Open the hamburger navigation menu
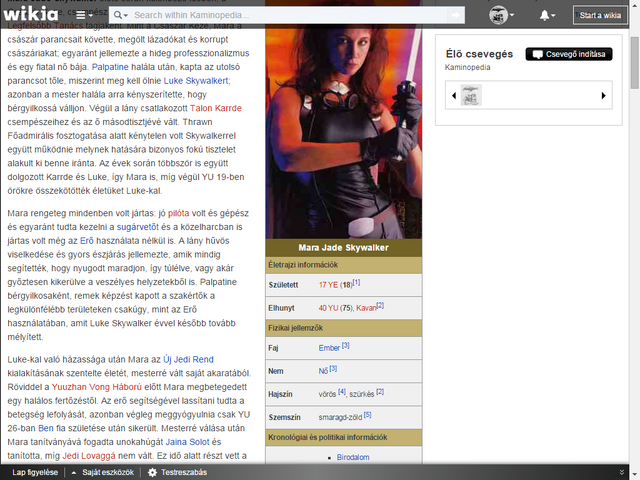This screenshot has width=640, height=480. point(83,15)
